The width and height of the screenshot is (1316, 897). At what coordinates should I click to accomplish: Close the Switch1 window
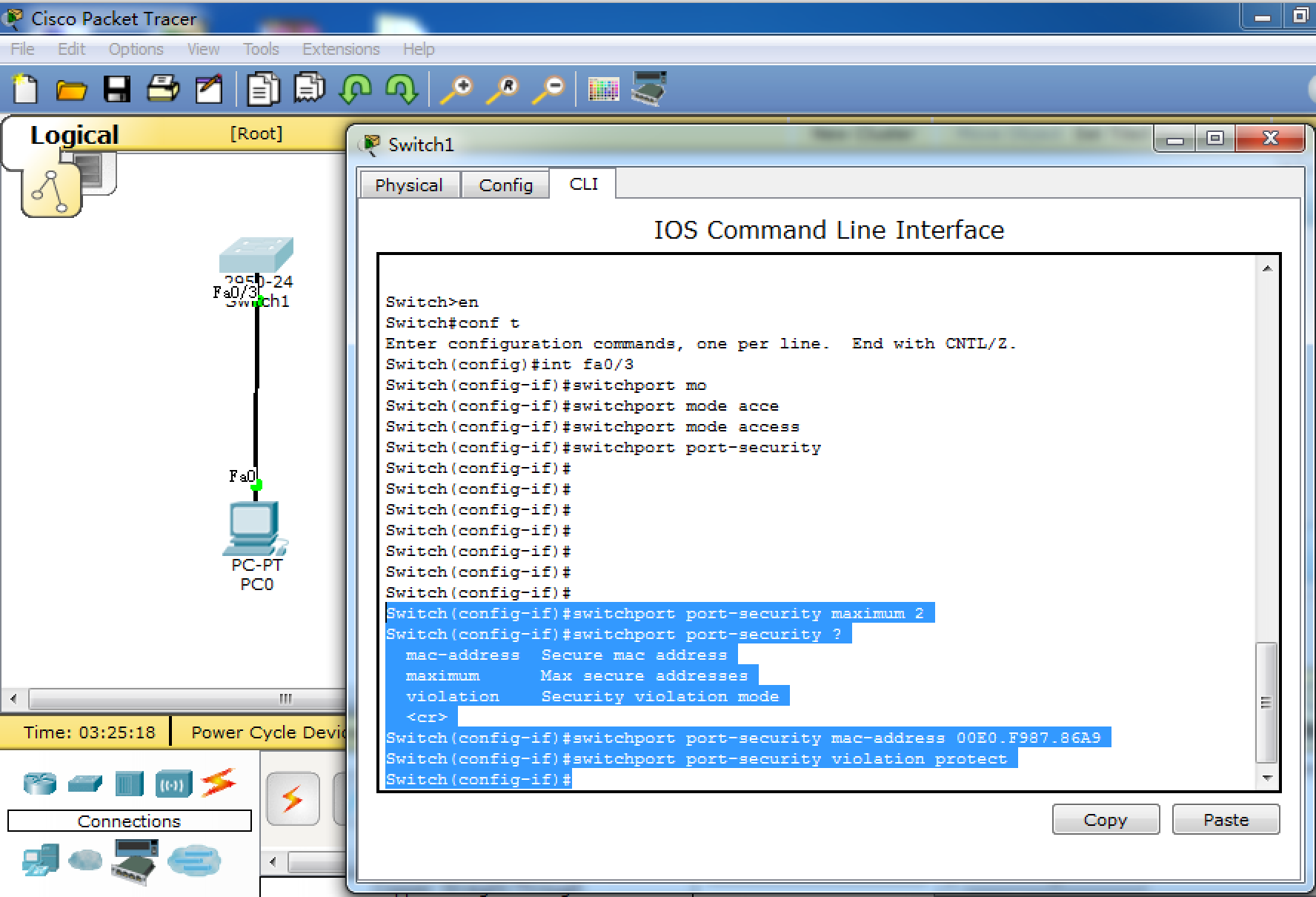[x=1270, y=139]
